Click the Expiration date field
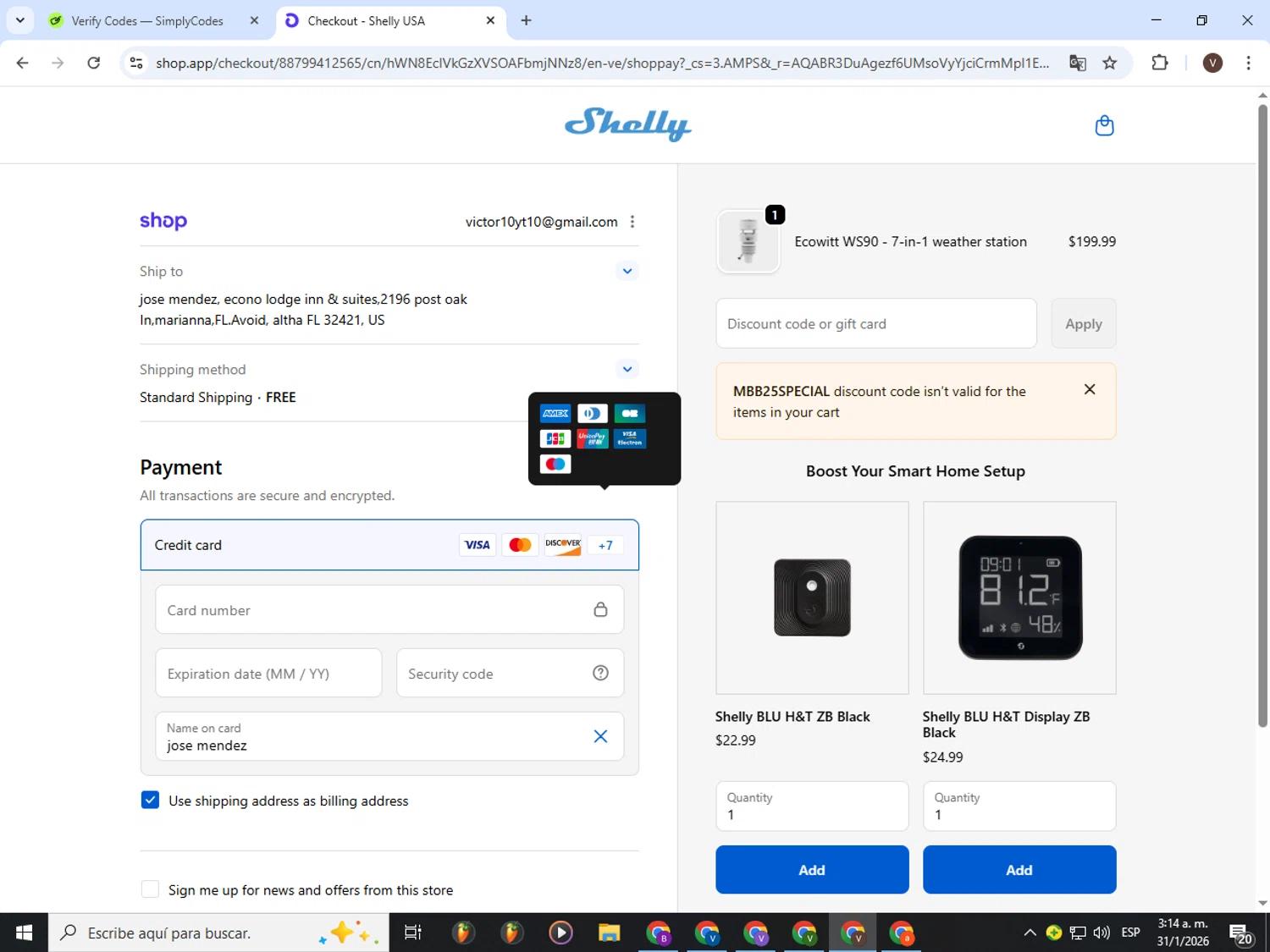This screenshot has height=952, width=1270. tap(268, 673)
